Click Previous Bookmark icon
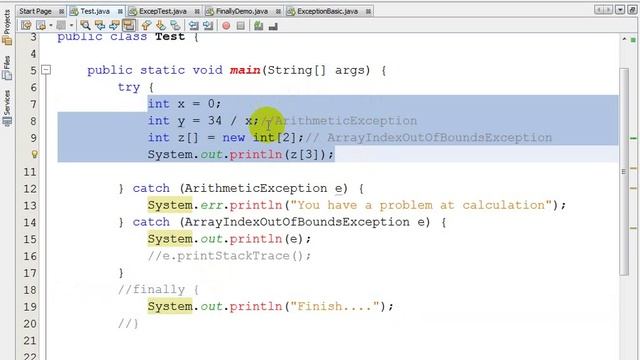 click(146, 26)
